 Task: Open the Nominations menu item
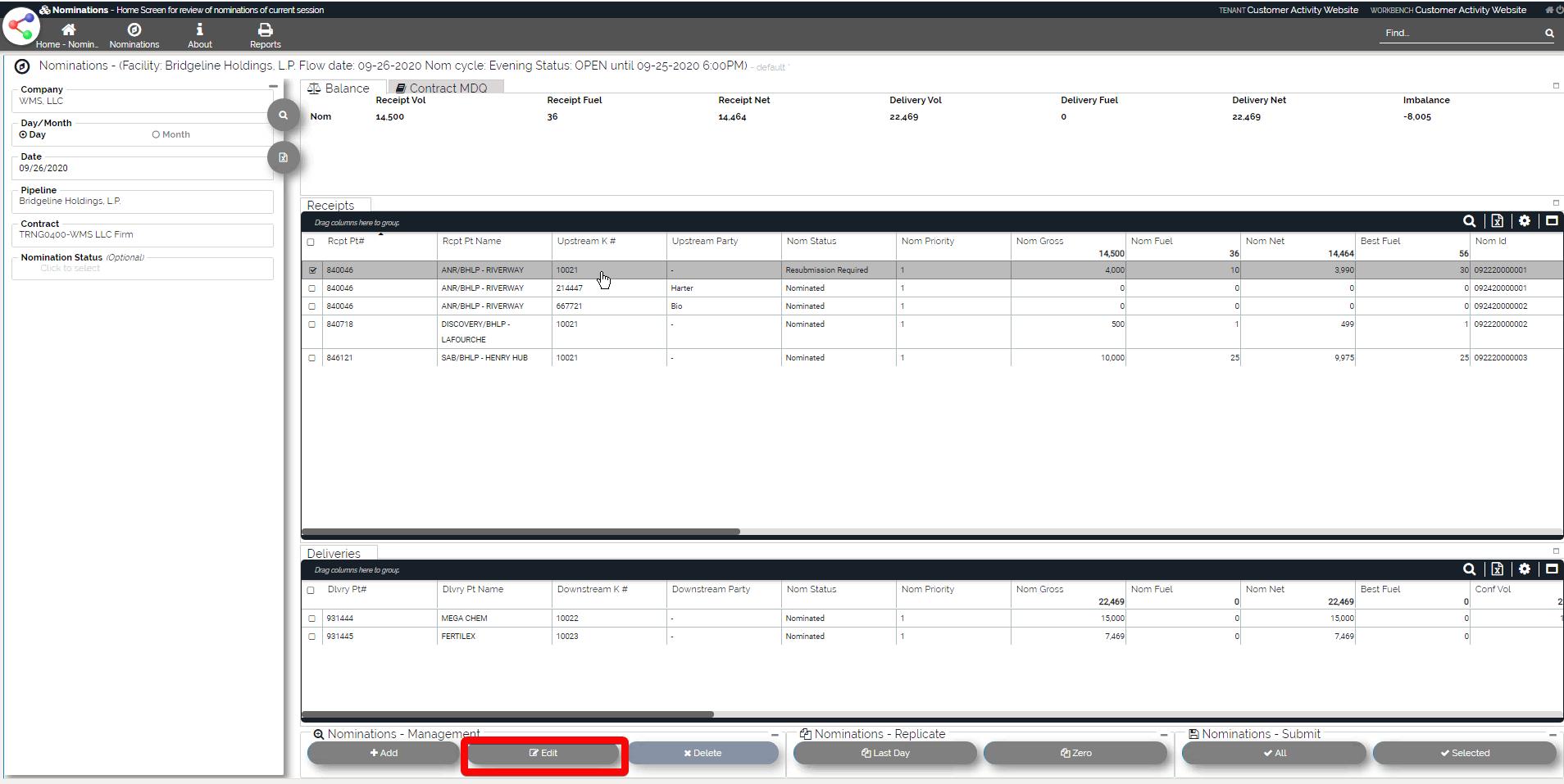(x=134, y=34)
